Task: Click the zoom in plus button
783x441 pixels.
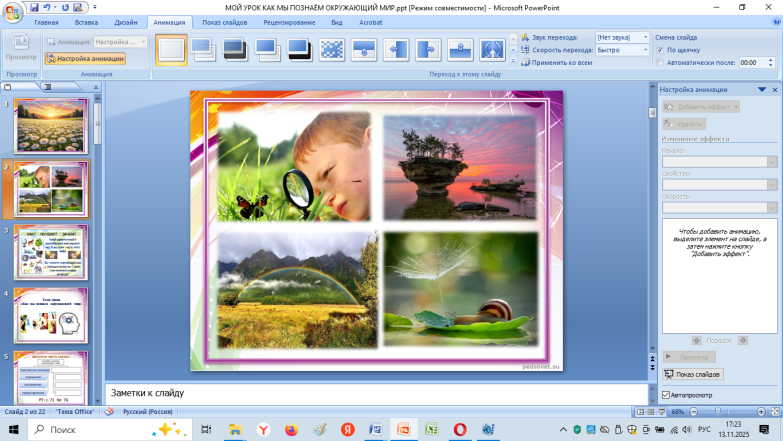Action: (760, 412)
